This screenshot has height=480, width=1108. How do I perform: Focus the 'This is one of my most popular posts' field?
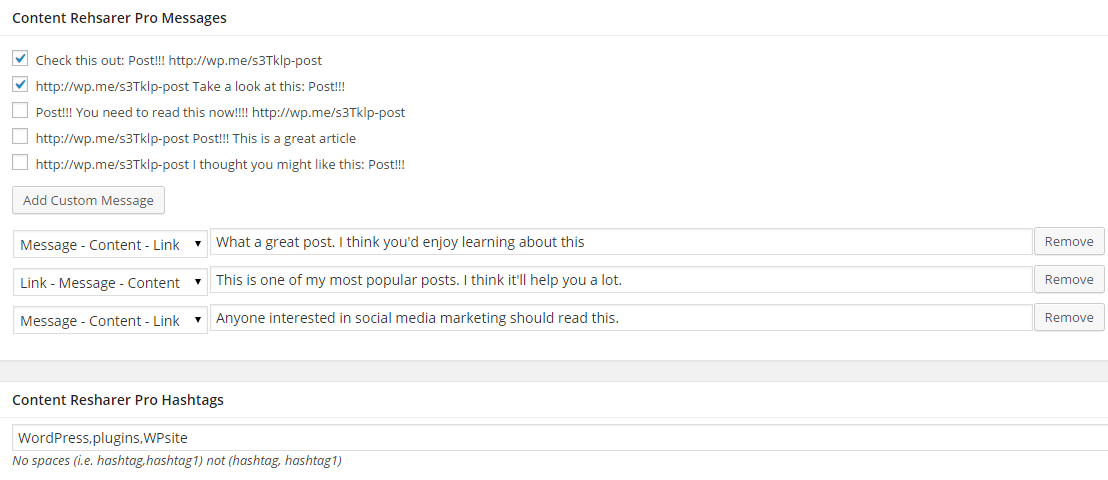pyautogui.click(x=621, y=280)
